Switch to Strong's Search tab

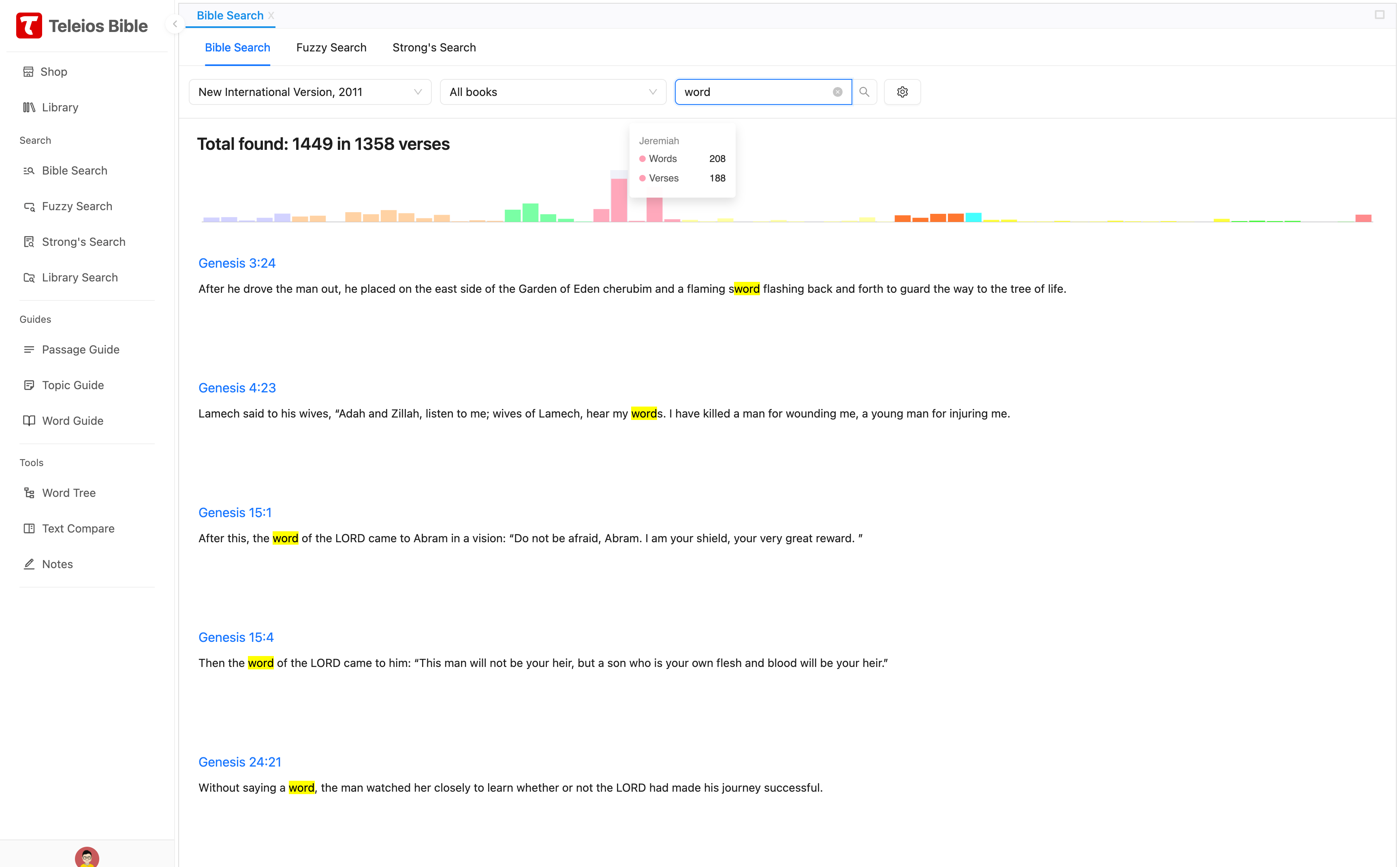(433, 48)
